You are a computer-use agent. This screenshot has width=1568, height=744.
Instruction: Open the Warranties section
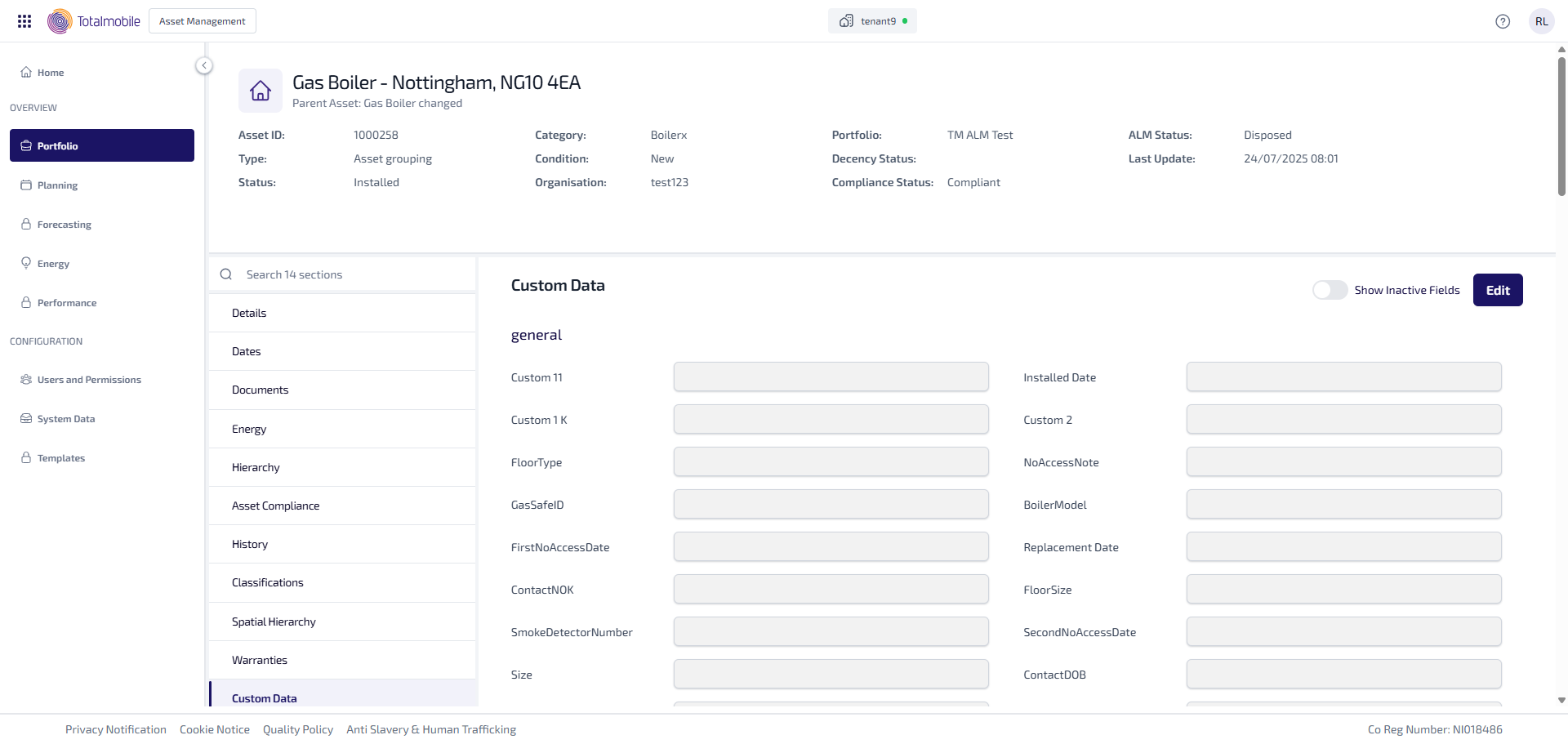click(x=259, y=660)
